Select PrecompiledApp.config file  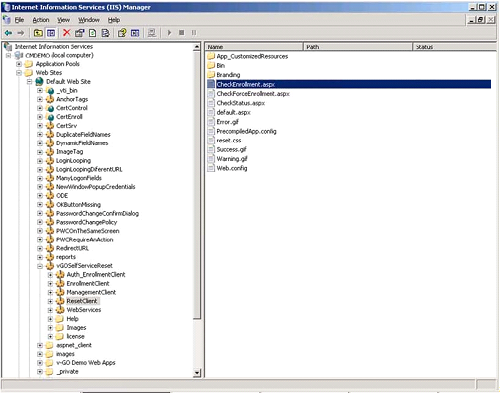click(246, 131)
